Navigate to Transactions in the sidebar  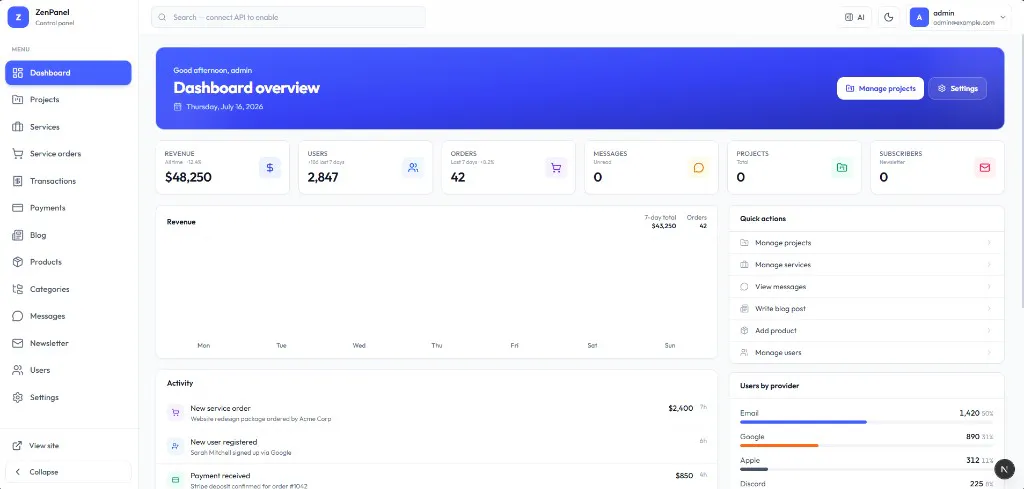point(68,181)
